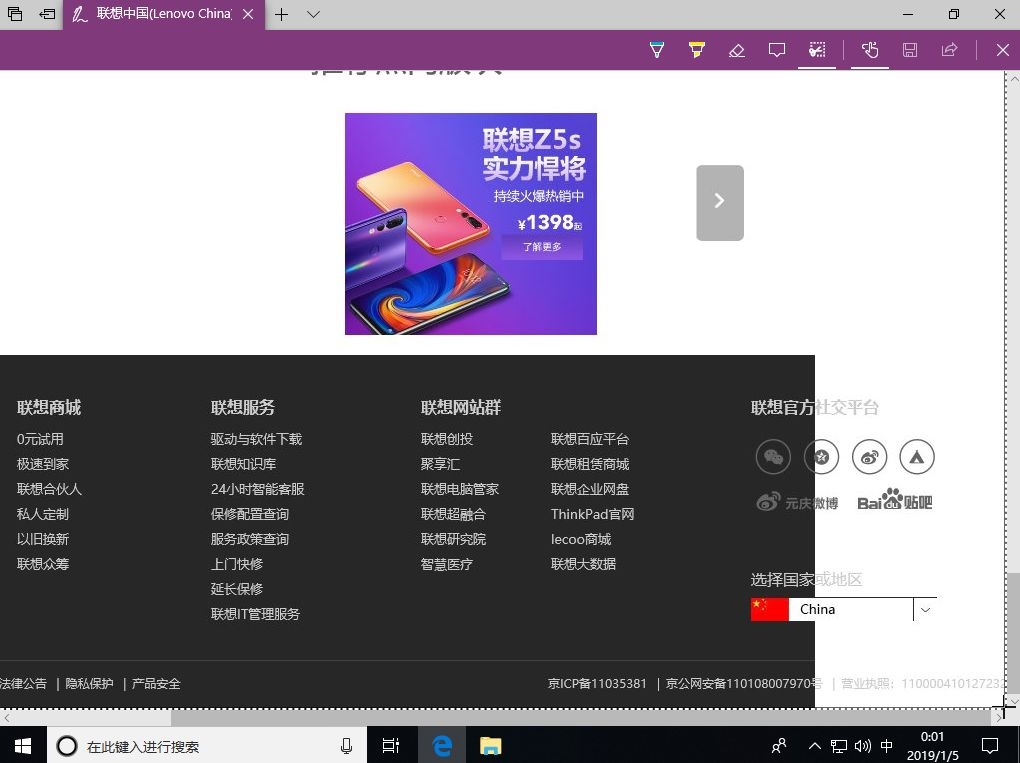Viewport: 1020px width, 763px height.
Task: Add a typed note comment
Action: 777,50
